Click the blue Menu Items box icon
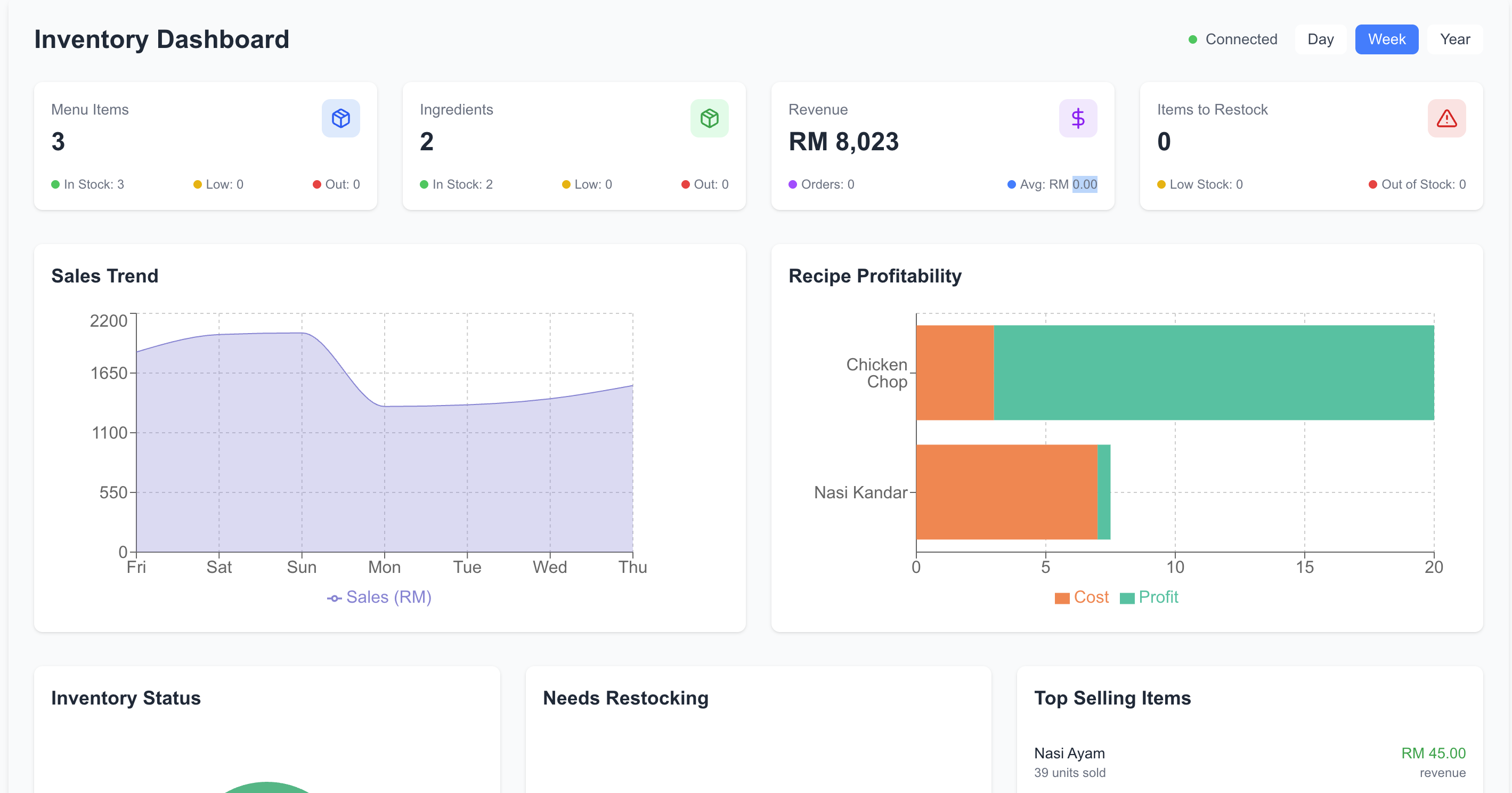Image resolution: width=1512 pixels, height=793 pixels. coord(340,118)
